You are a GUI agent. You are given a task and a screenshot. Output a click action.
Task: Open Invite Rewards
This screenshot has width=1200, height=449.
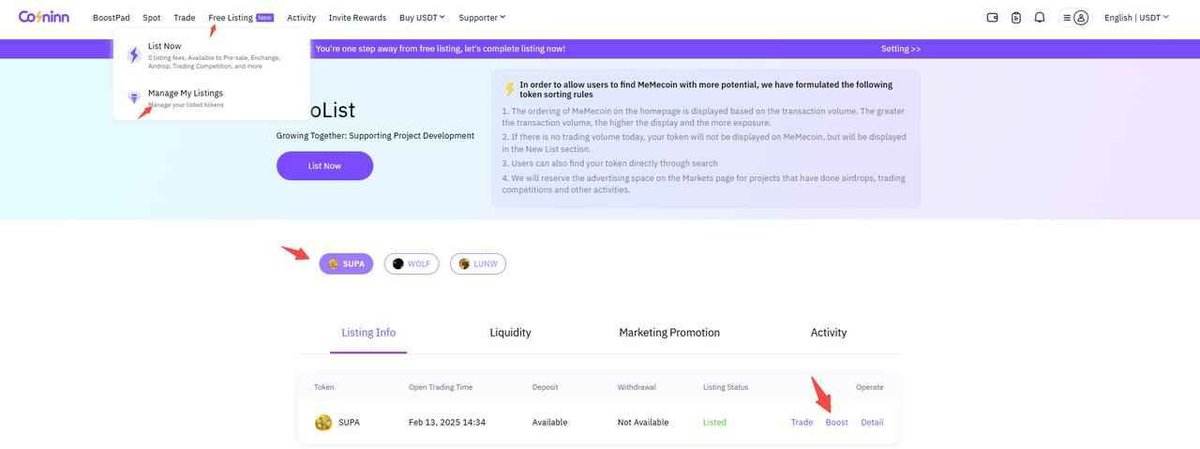357,17
